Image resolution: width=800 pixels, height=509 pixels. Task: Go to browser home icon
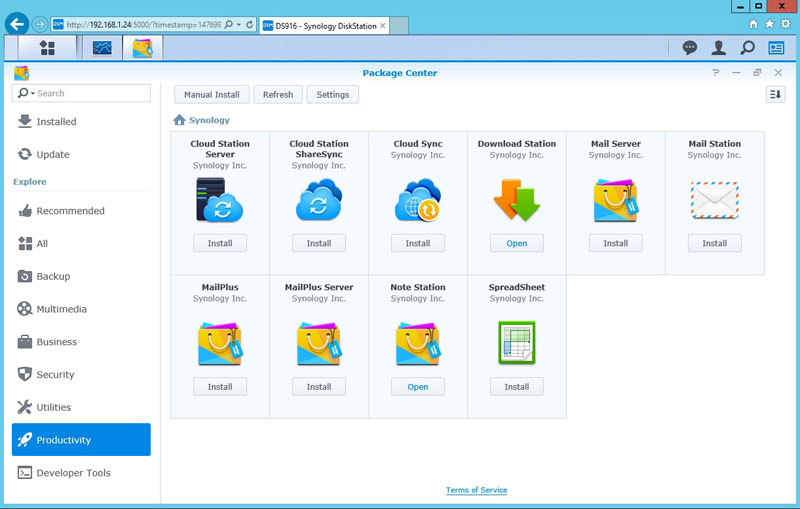click(x=753, y=24)
